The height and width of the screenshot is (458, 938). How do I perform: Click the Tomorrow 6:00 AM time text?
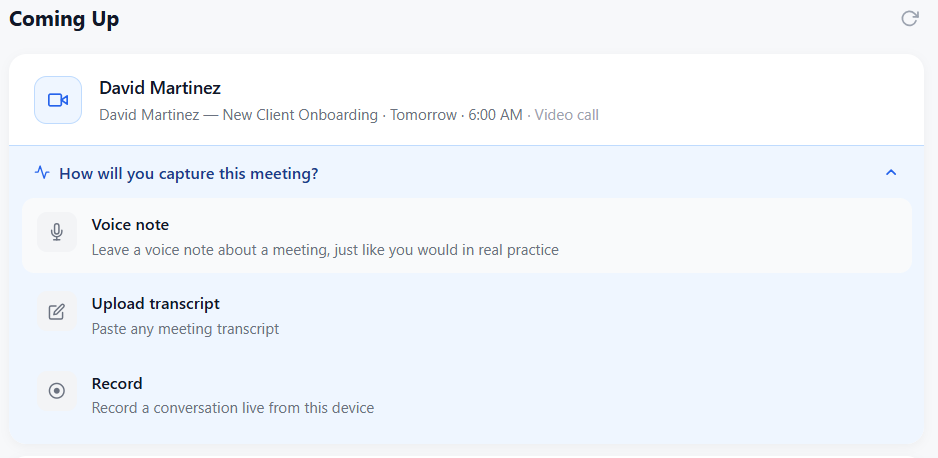click(456, 115)
